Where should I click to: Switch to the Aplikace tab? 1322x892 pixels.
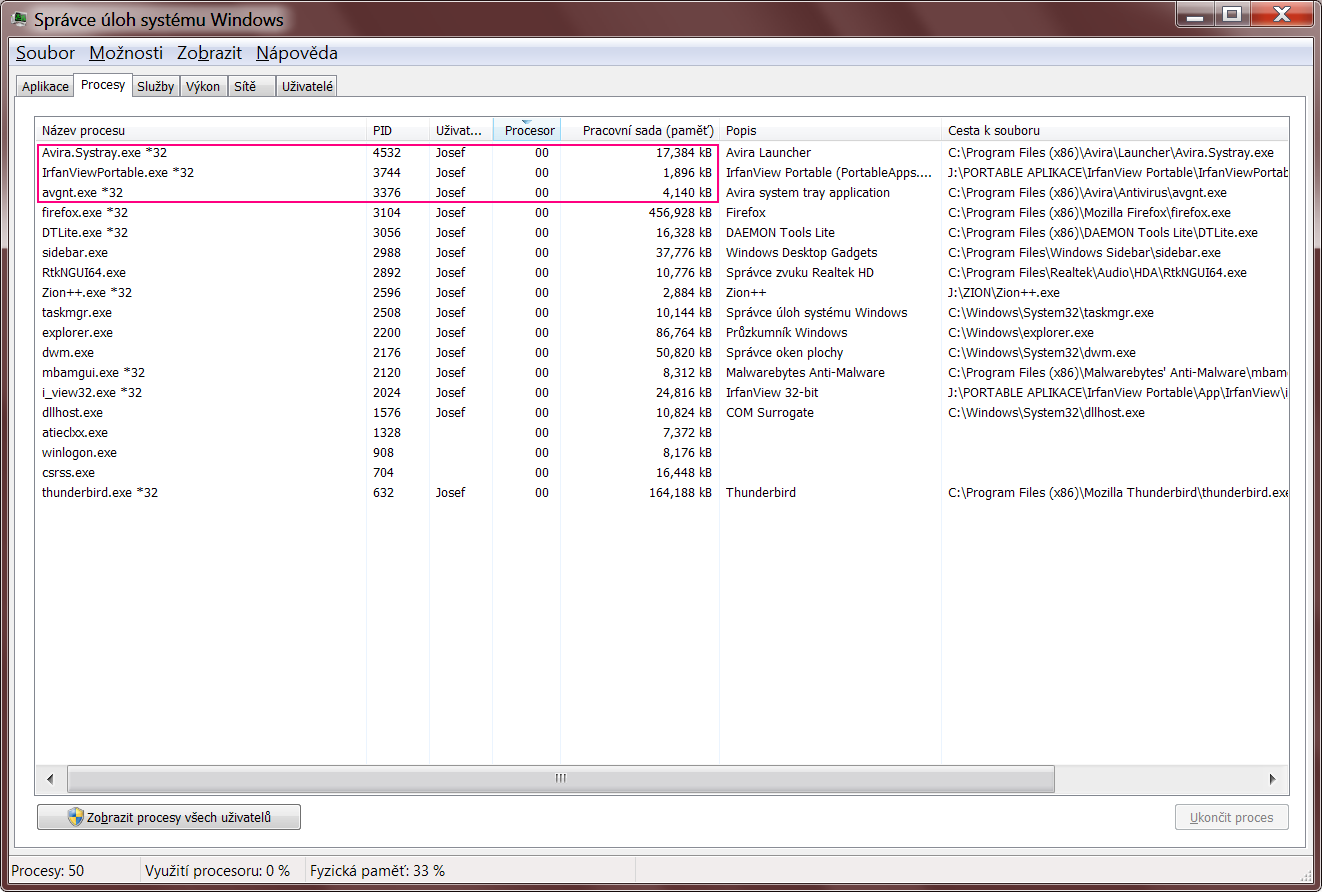click(x=46, y=87)
